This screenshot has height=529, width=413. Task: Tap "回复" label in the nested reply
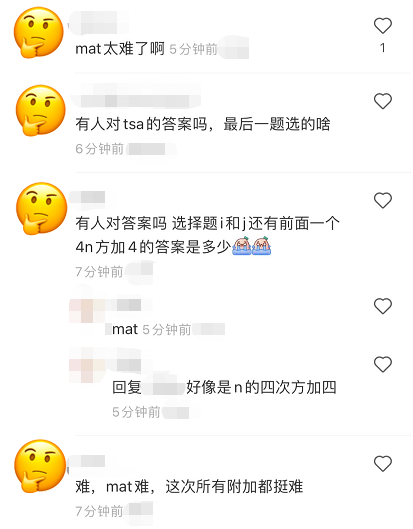pyautogui.click(x=127, y=387)
